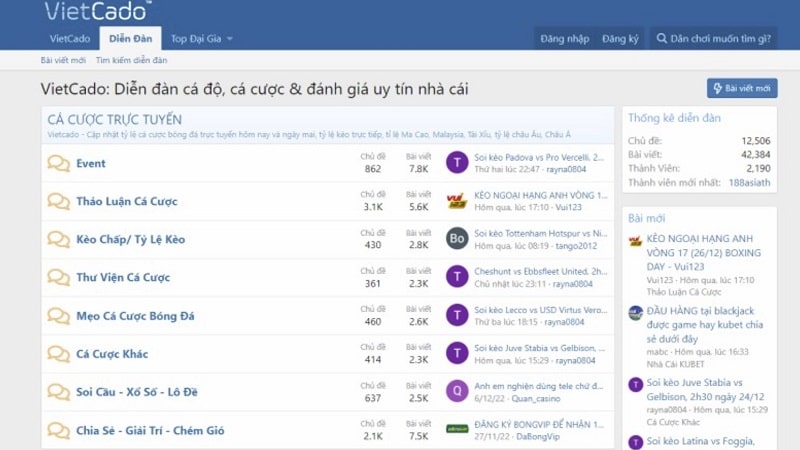
Task: Open post Soi kèo Tottenham Hotspur
Action: click(x=541, y=233)
